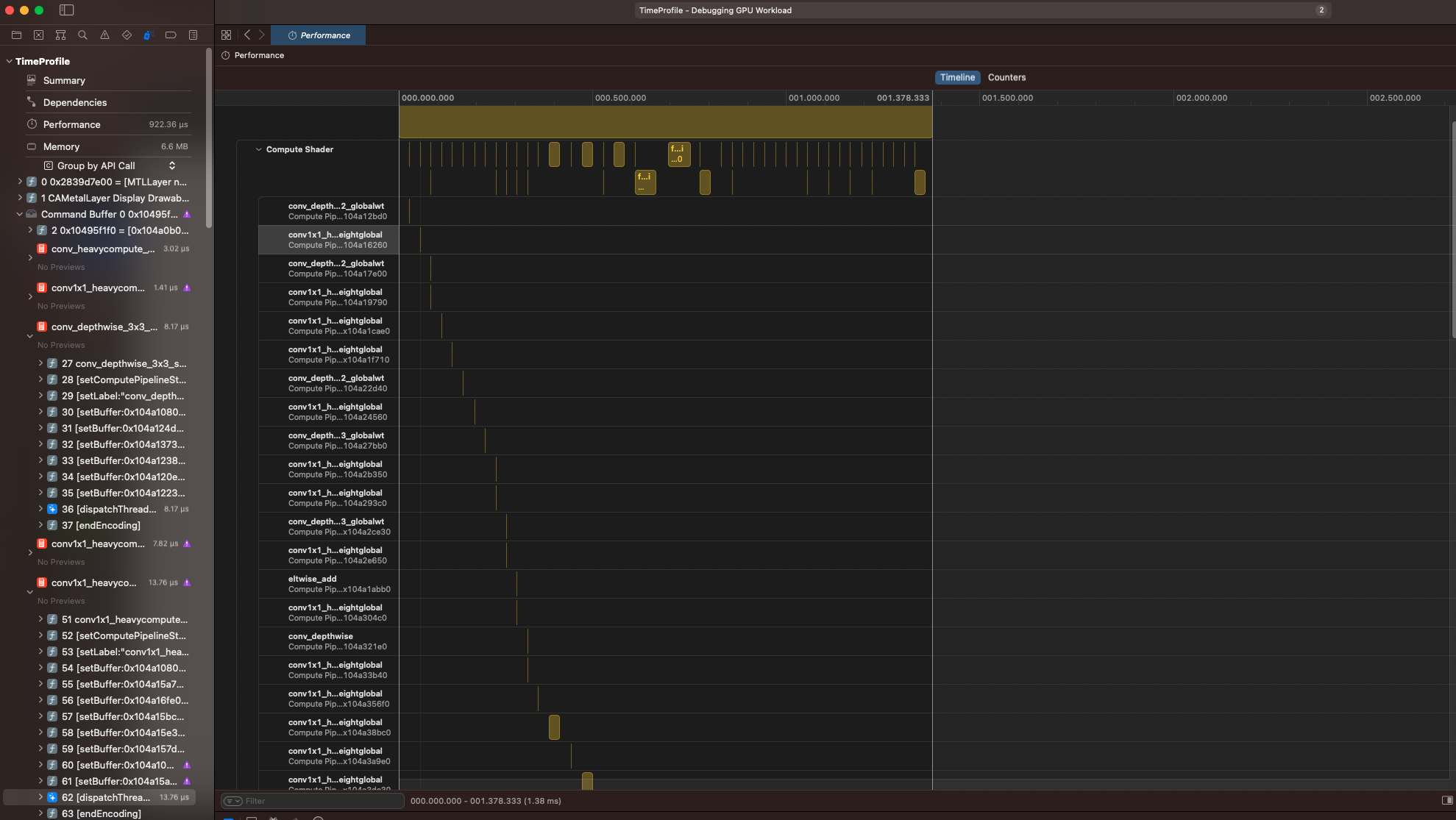This screenshot has width=1456, height=820.
Task: Open the Issue navigator warning icon
Action: (104, 35)
